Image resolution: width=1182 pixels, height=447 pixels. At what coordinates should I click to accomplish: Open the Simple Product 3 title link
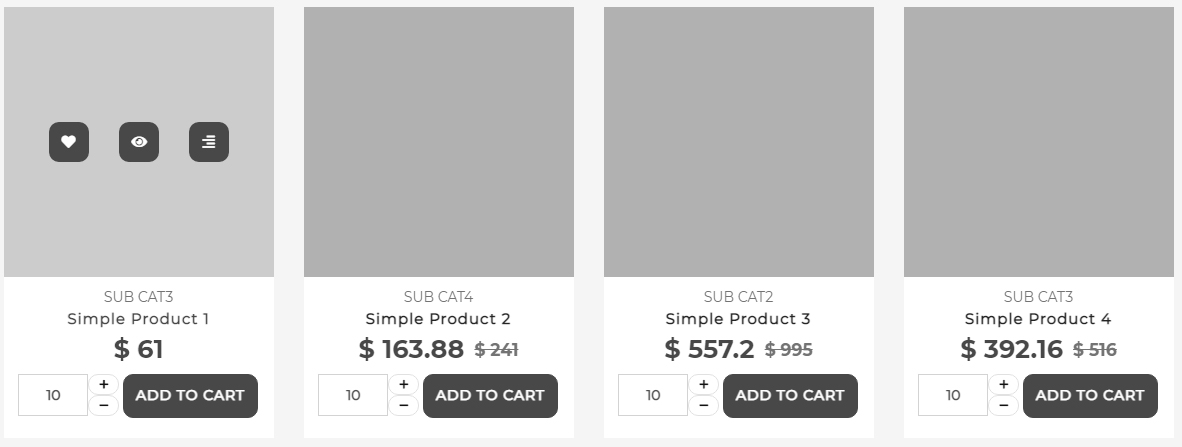[738, 319]
